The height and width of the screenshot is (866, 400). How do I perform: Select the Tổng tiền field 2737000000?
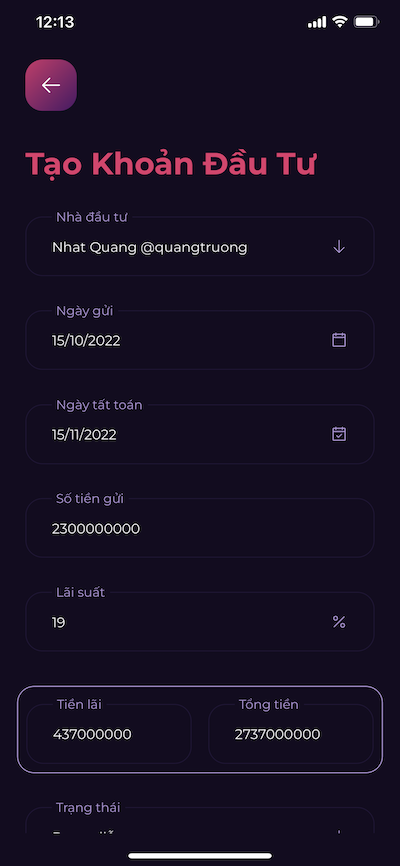point(291,734)
